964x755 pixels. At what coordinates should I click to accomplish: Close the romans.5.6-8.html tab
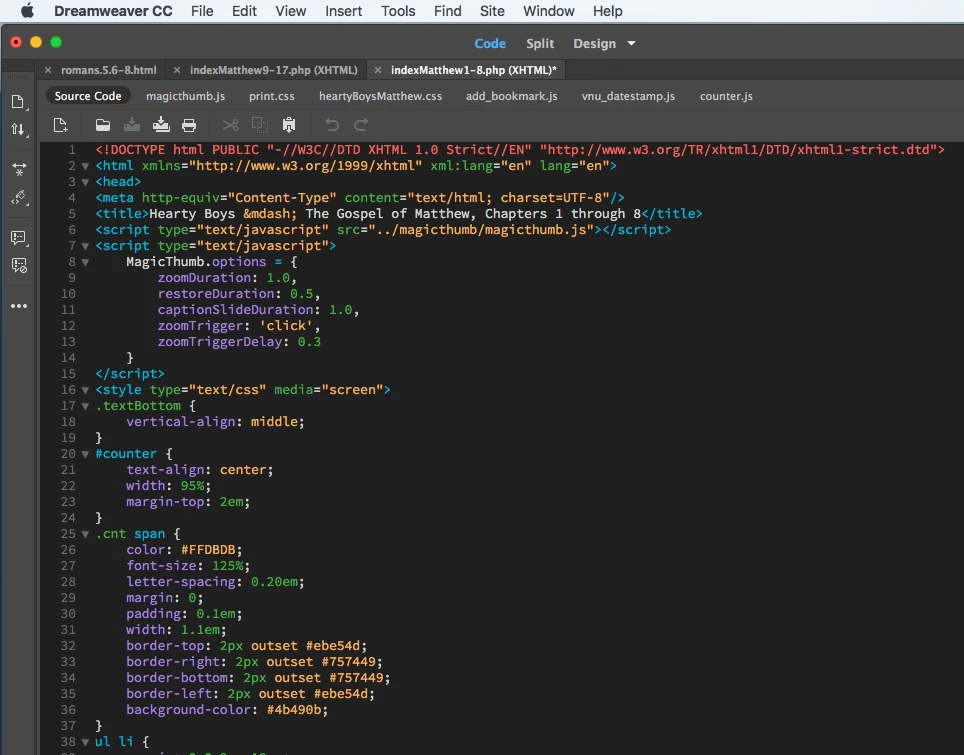(47, 70)
